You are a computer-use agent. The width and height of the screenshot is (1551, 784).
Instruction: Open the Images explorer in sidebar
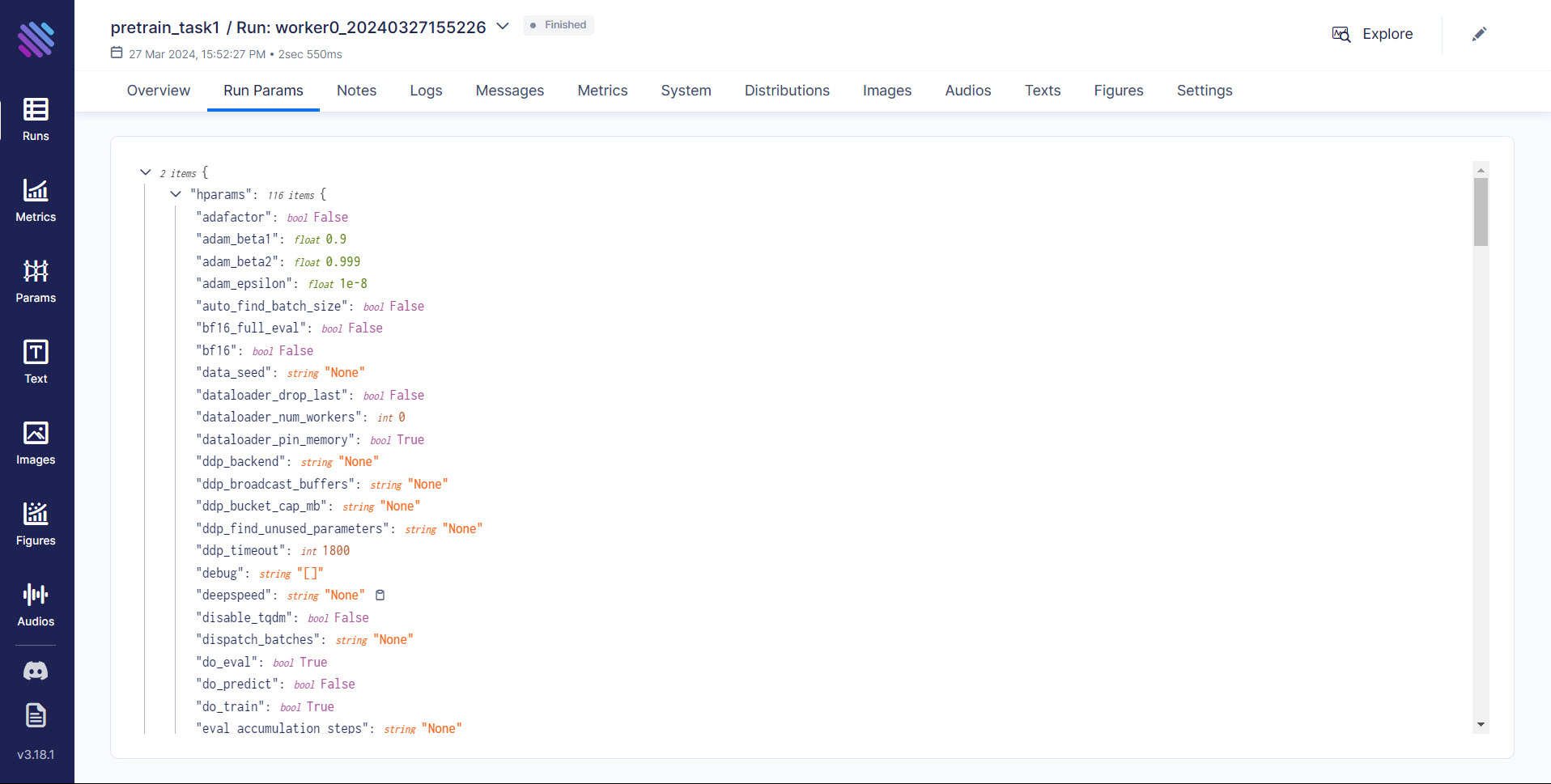click(x=36, y=443)
